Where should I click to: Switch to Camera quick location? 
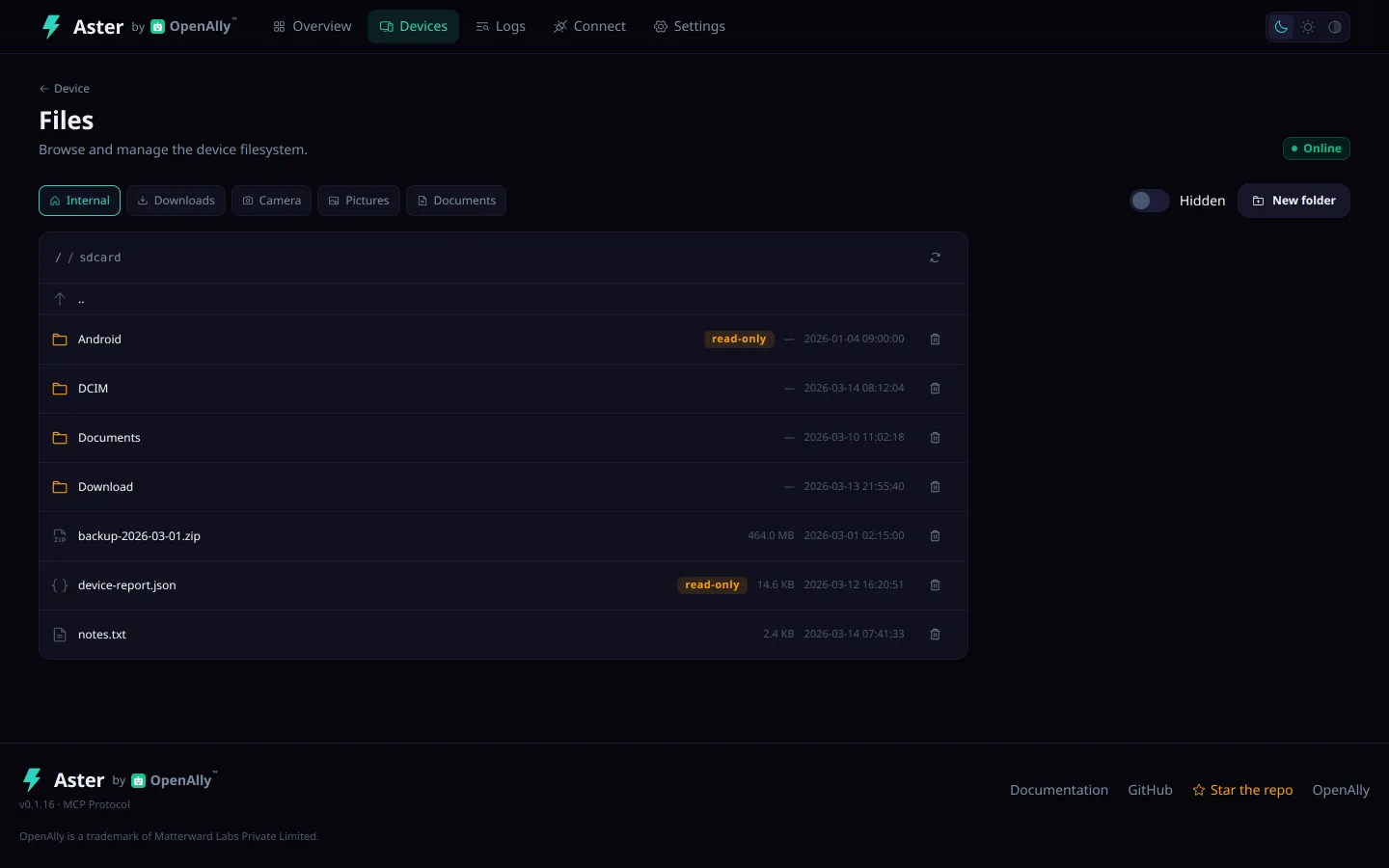click(271, 201)
